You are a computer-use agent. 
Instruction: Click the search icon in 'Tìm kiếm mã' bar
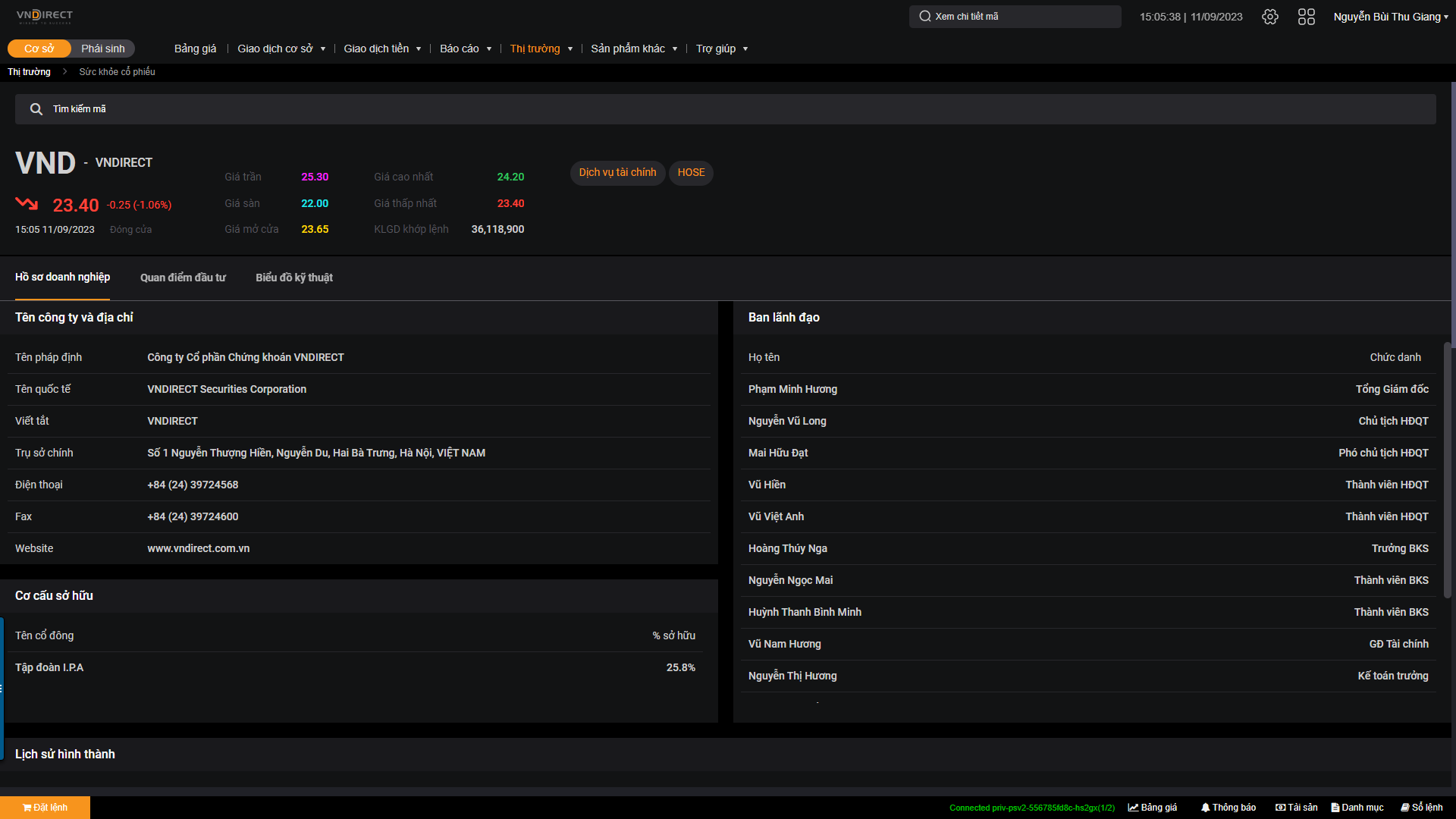pos(36,109)
